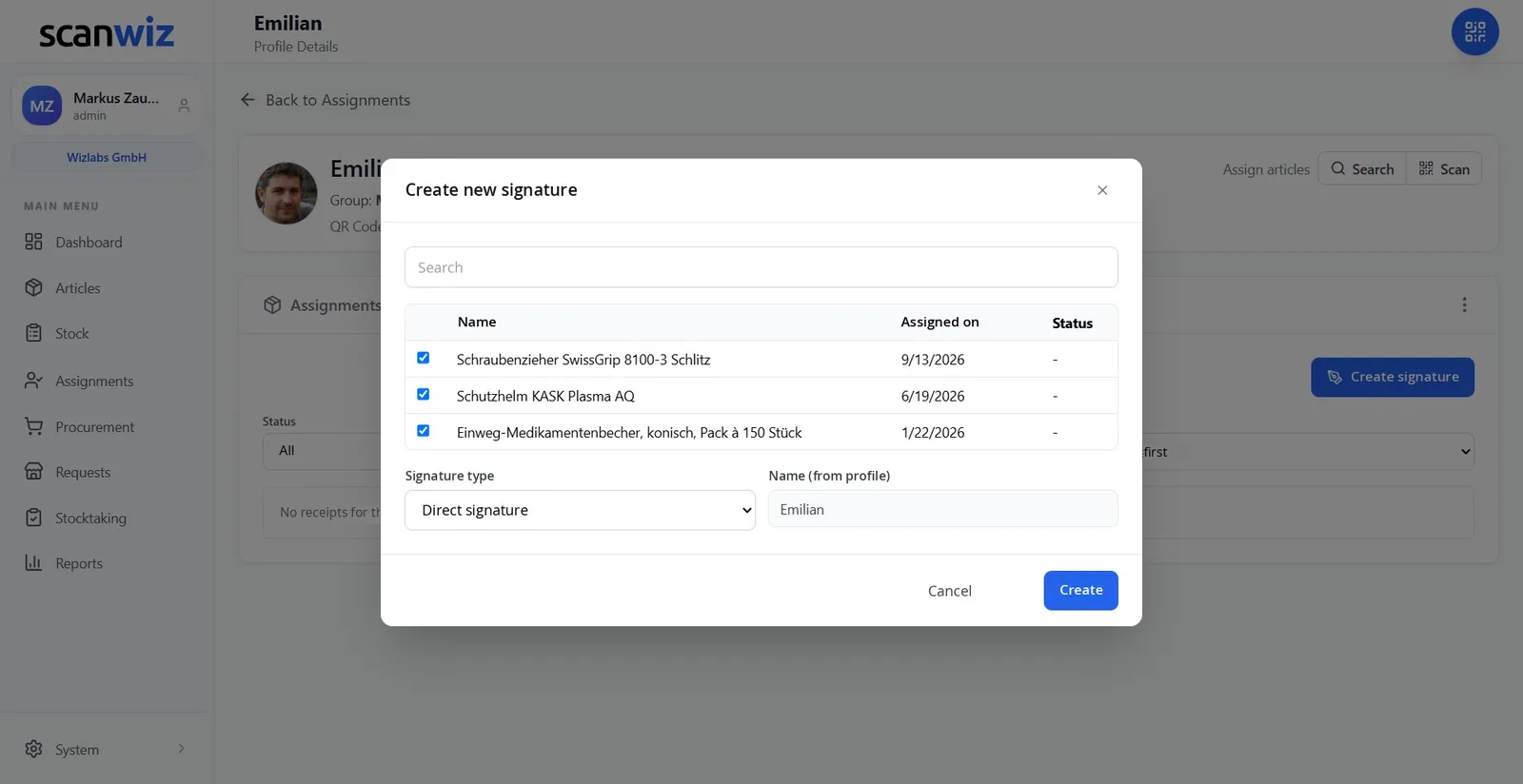Open the Signature type dropdown
The width and height of the screenshot is (1523, 784).
(580, 510)
